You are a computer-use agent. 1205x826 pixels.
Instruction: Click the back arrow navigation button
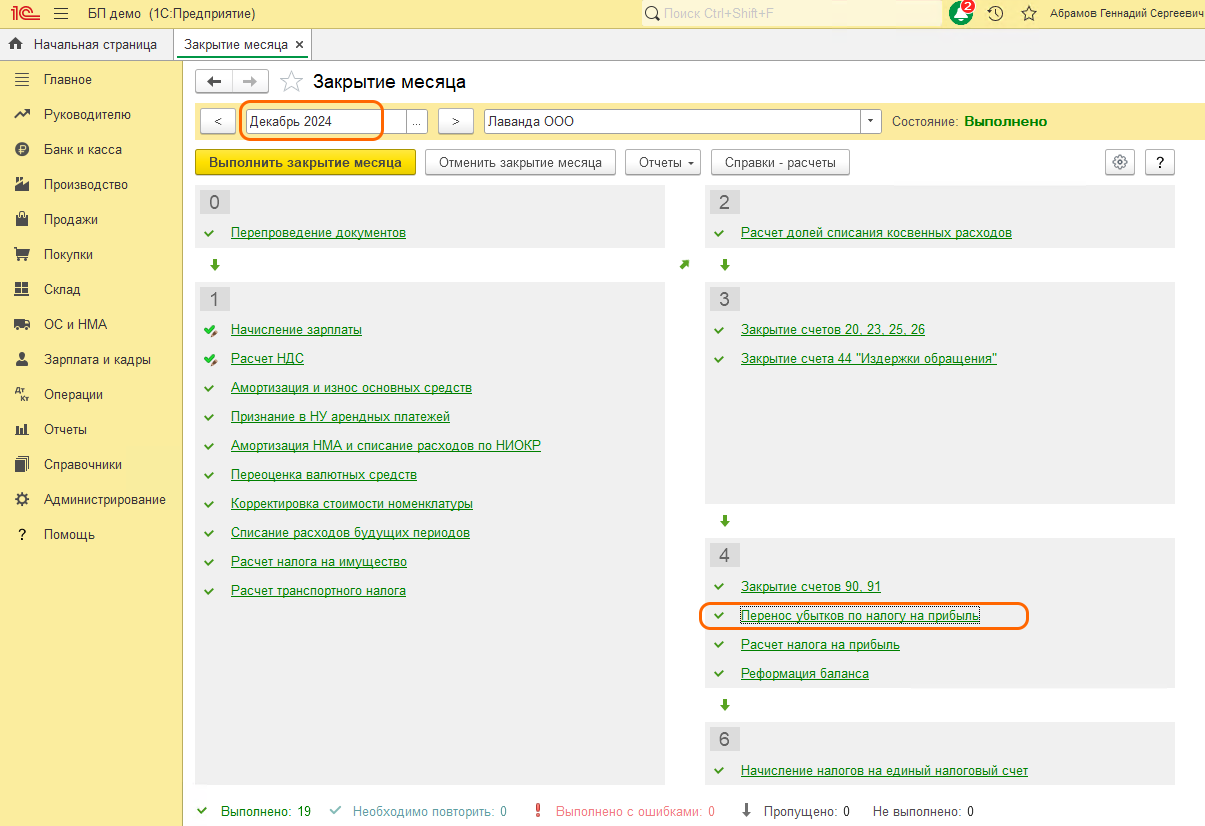pos(214,82)
